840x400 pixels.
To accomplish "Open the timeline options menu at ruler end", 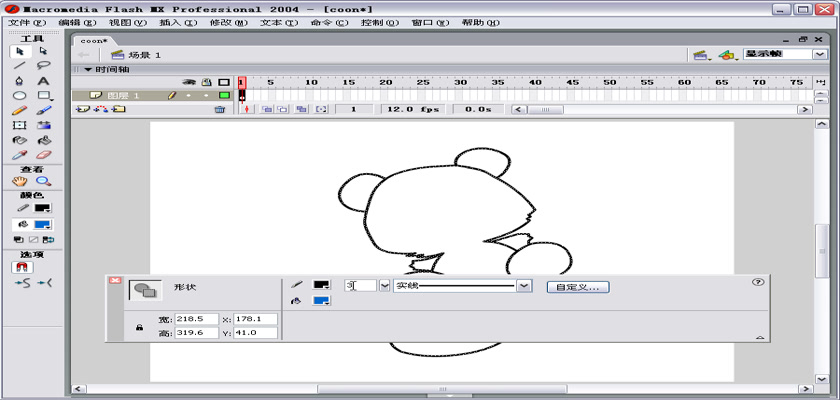I will tap(820, 82).
